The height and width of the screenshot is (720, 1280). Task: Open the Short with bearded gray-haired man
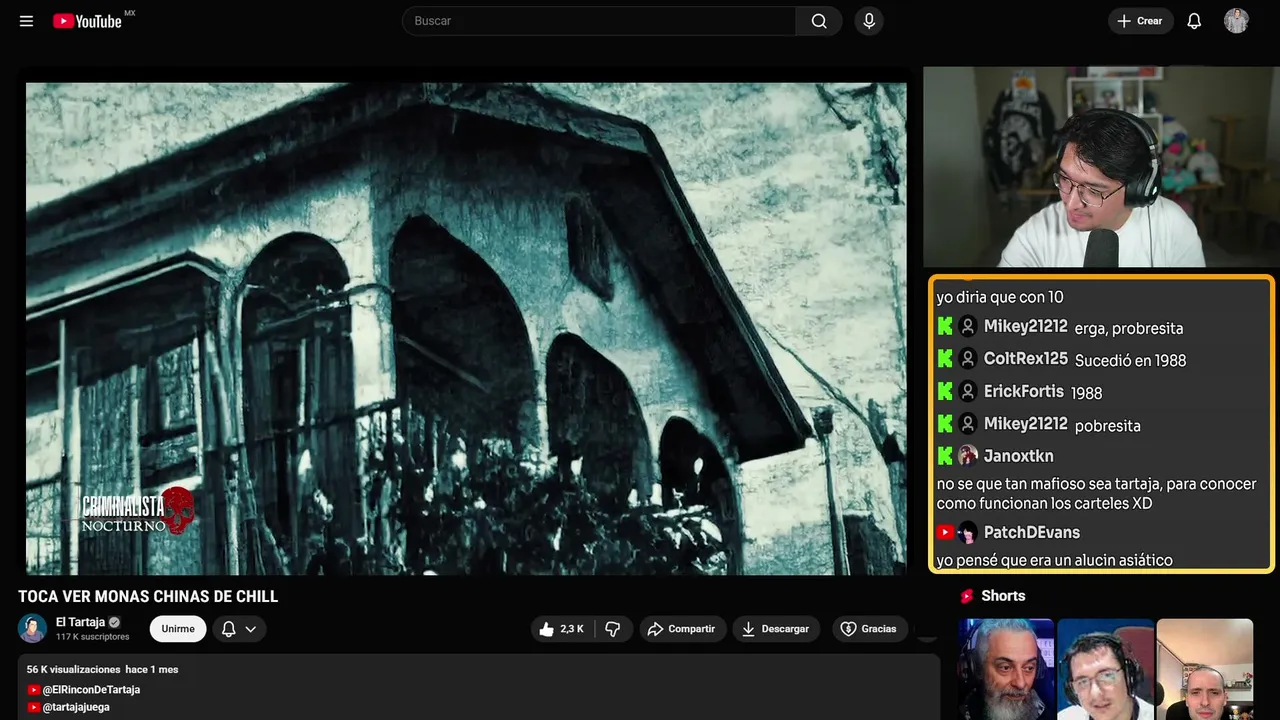pos(1006,669)
